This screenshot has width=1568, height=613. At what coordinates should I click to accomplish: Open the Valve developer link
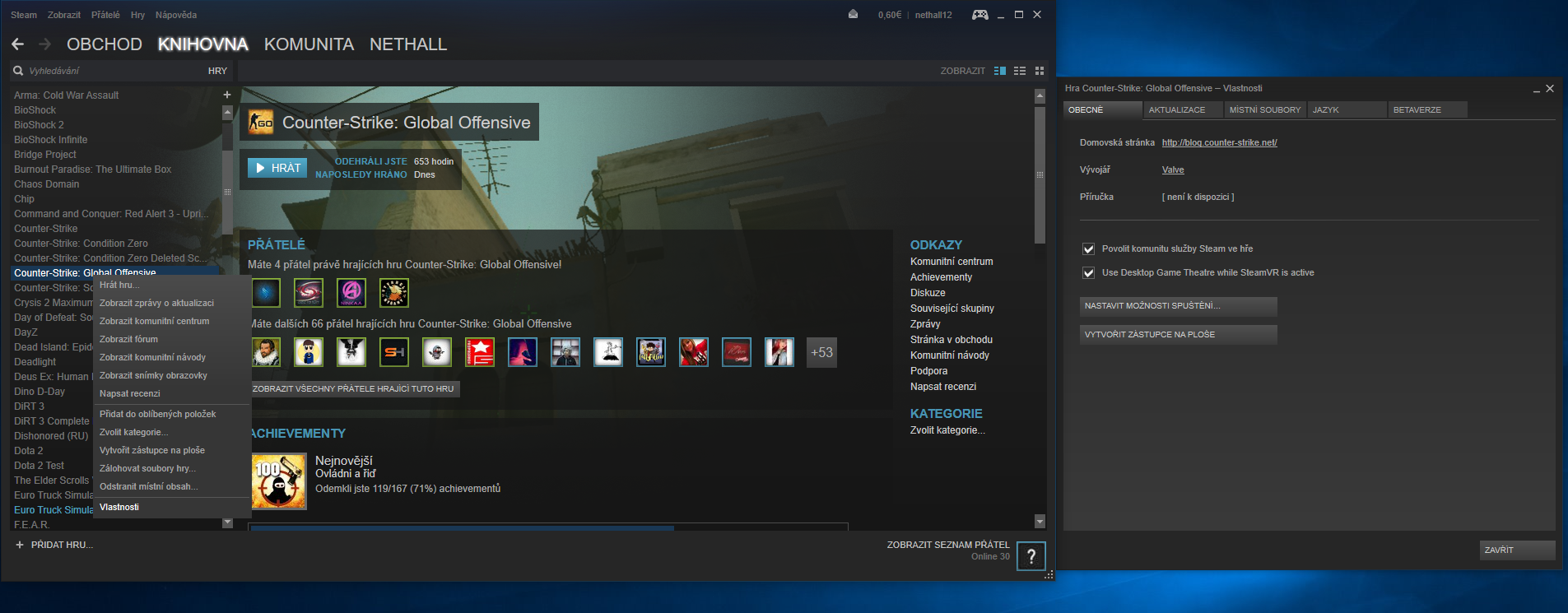(1173, 170)
